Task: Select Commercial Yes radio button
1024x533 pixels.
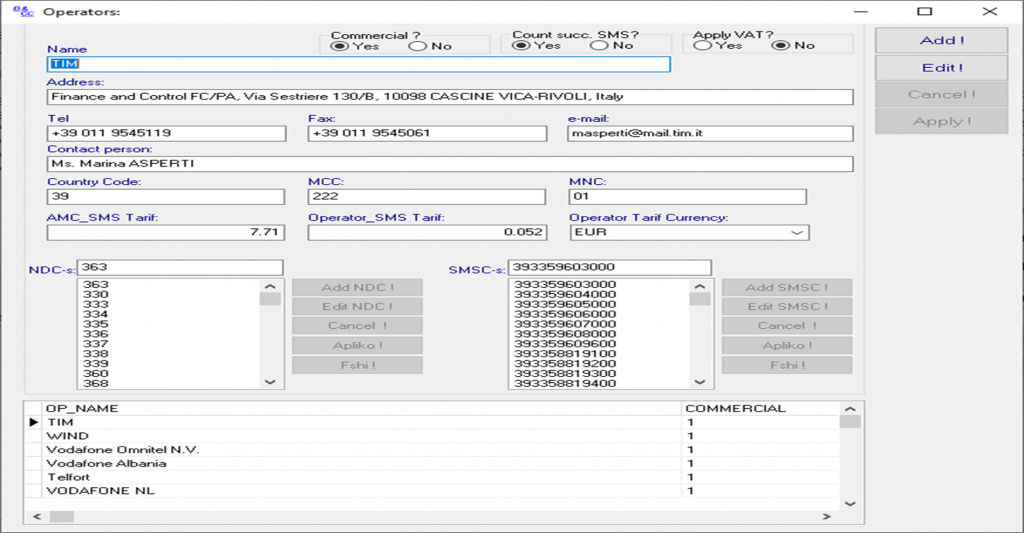Action: tap(339, 46)
